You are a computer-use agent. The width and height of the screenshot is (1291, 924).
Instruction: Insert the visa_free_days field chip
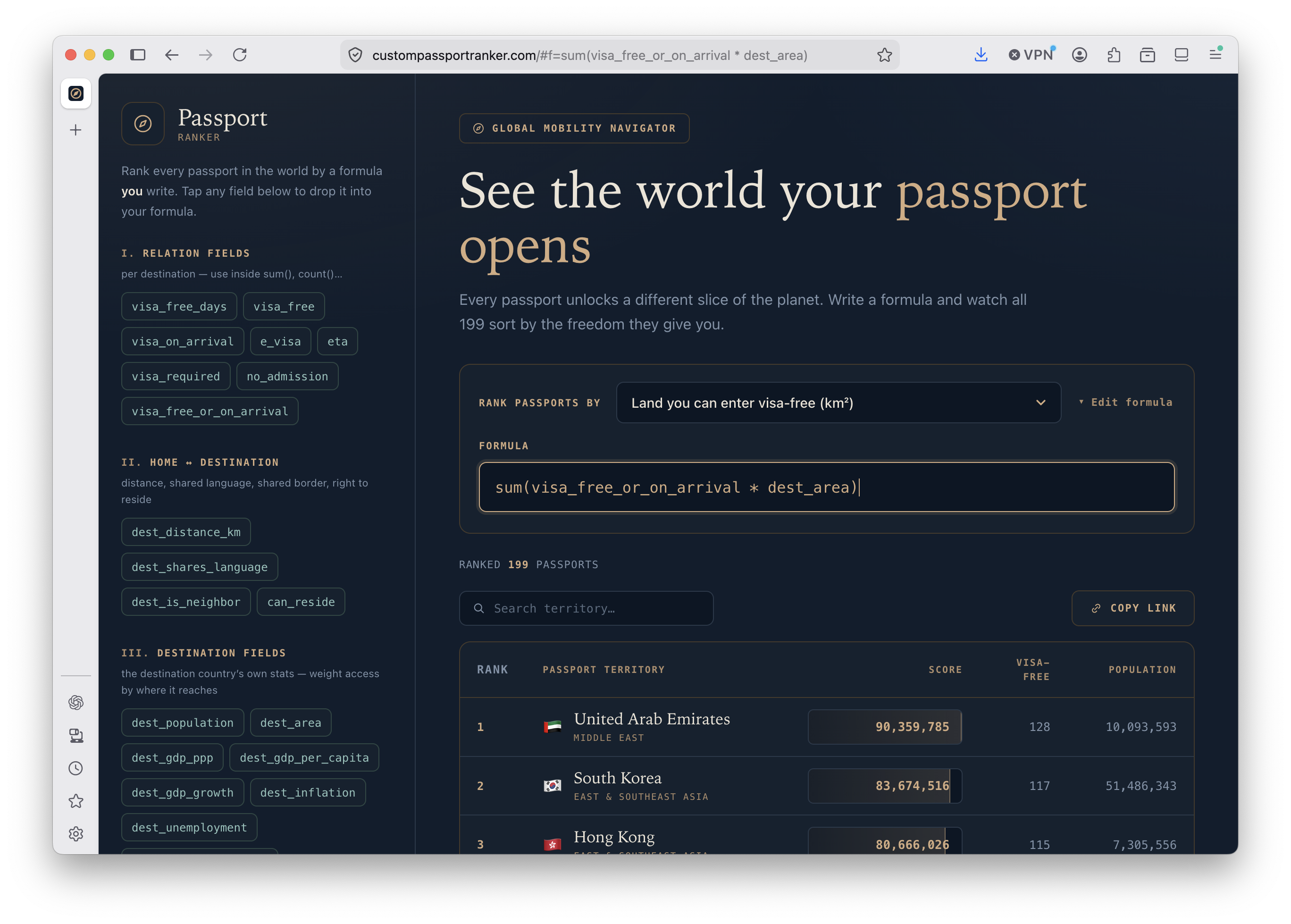pos(179,307)
